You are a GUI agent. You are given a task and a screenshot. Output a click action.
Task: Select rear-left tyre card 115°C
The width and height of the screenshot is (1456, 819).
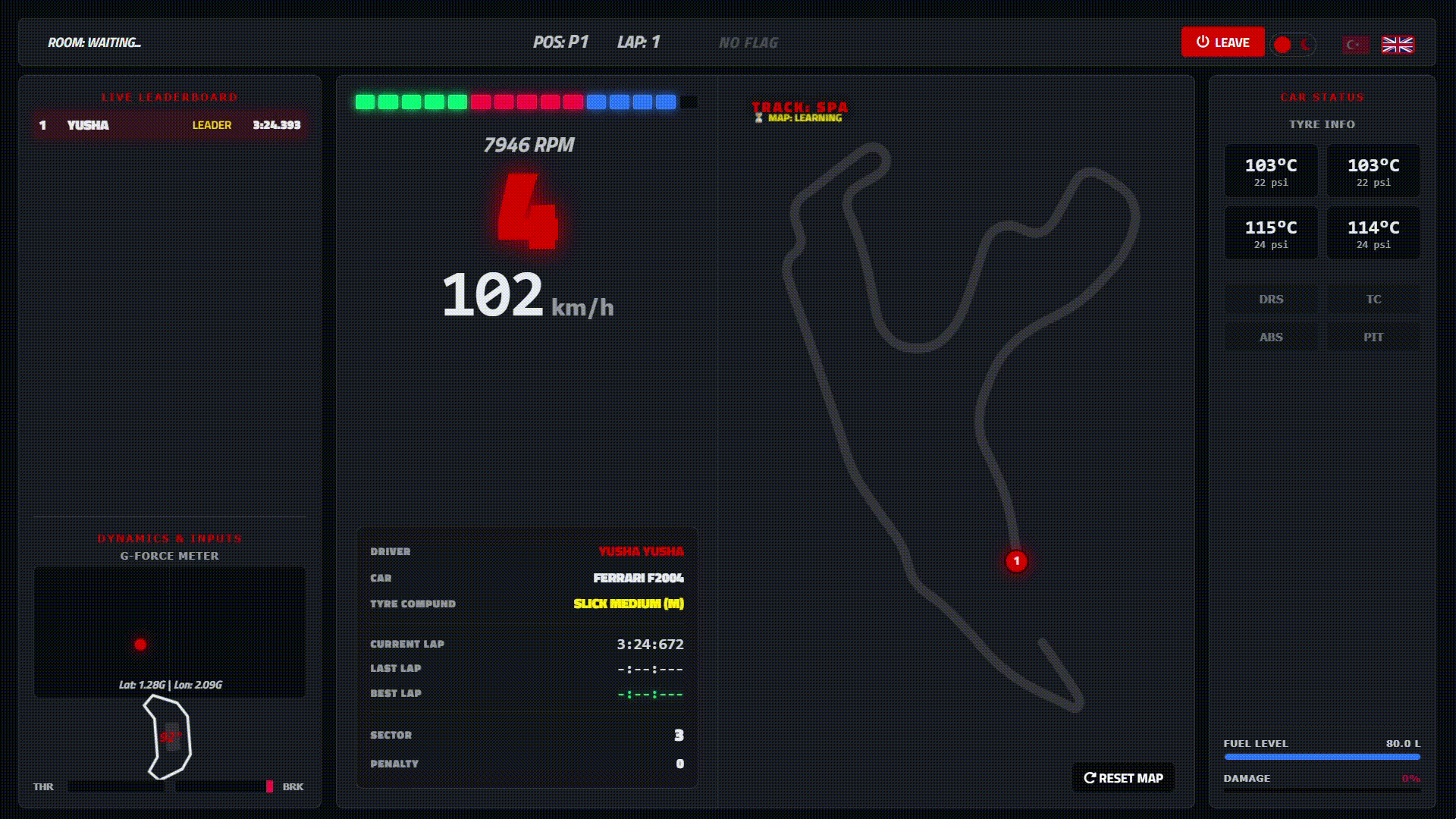[x=1271, y=234]
